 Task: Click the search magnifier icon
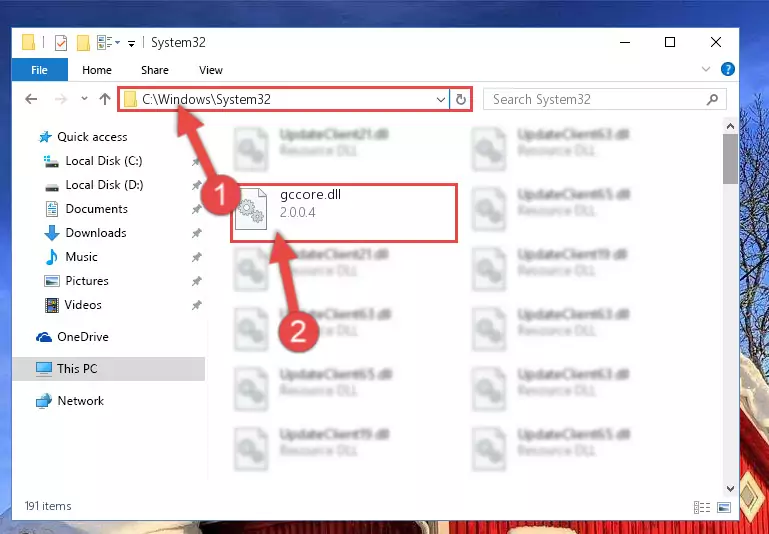point(712,100)
